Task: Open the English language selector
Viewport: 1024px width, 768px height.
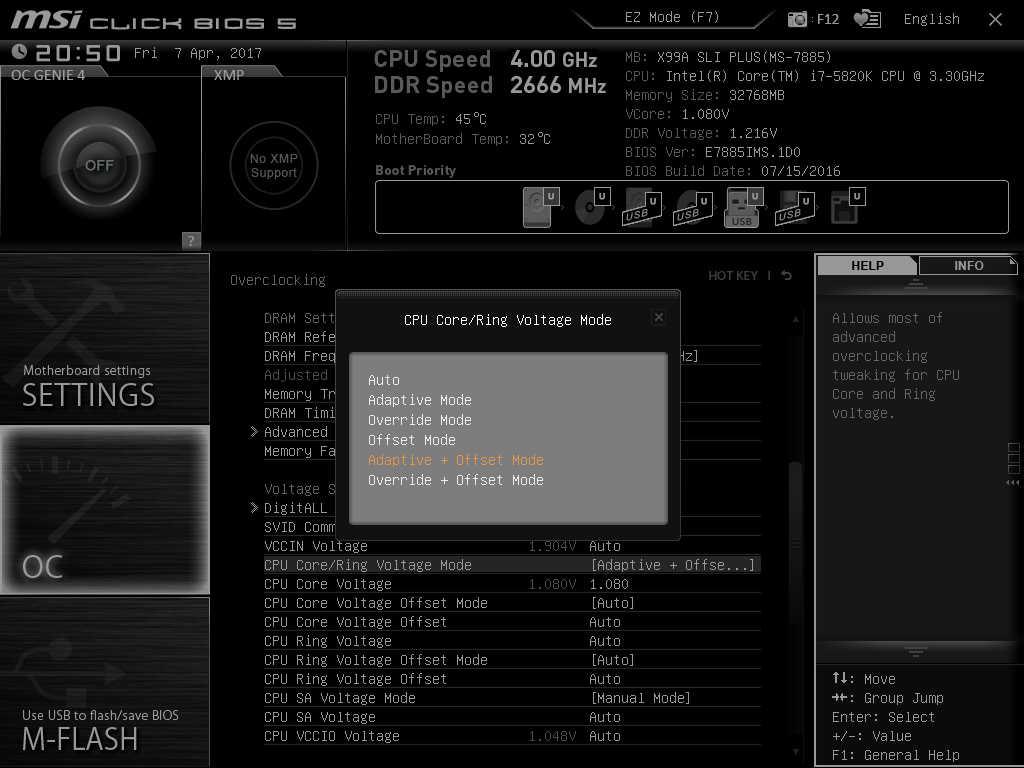Action: (931, 19)
